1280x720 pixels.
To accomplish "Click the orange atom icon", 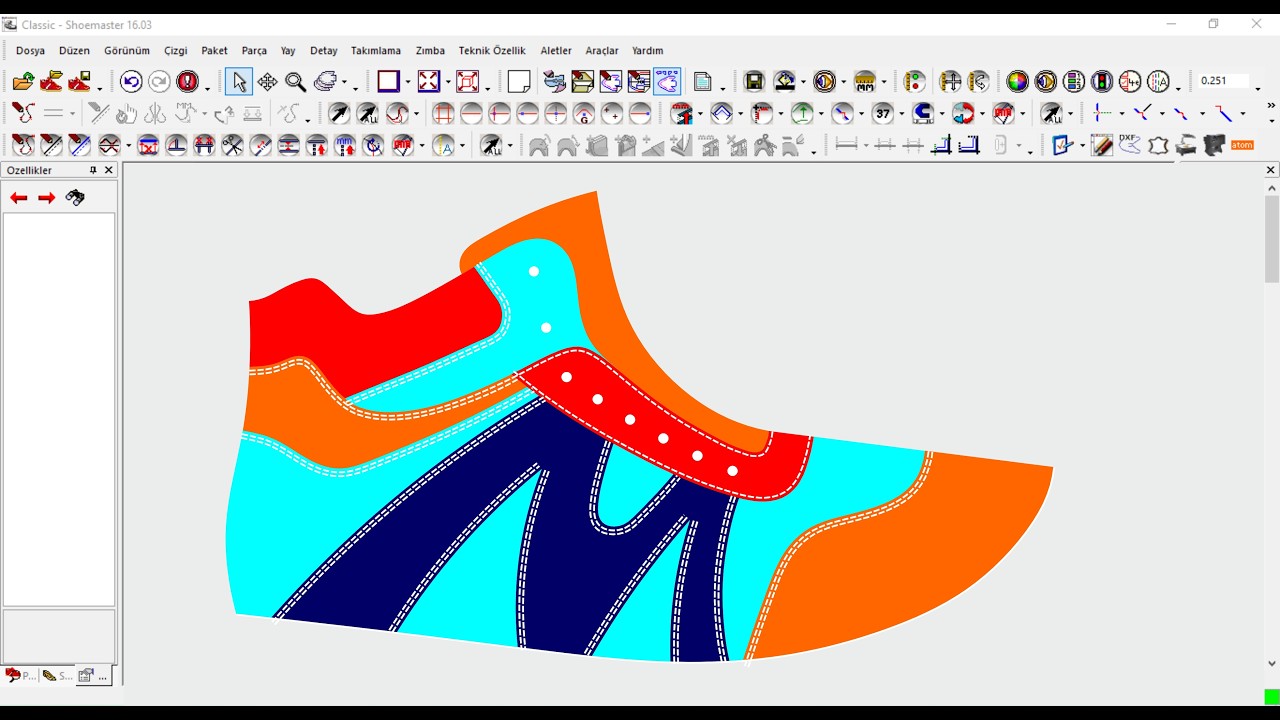I will (1242, 146).
